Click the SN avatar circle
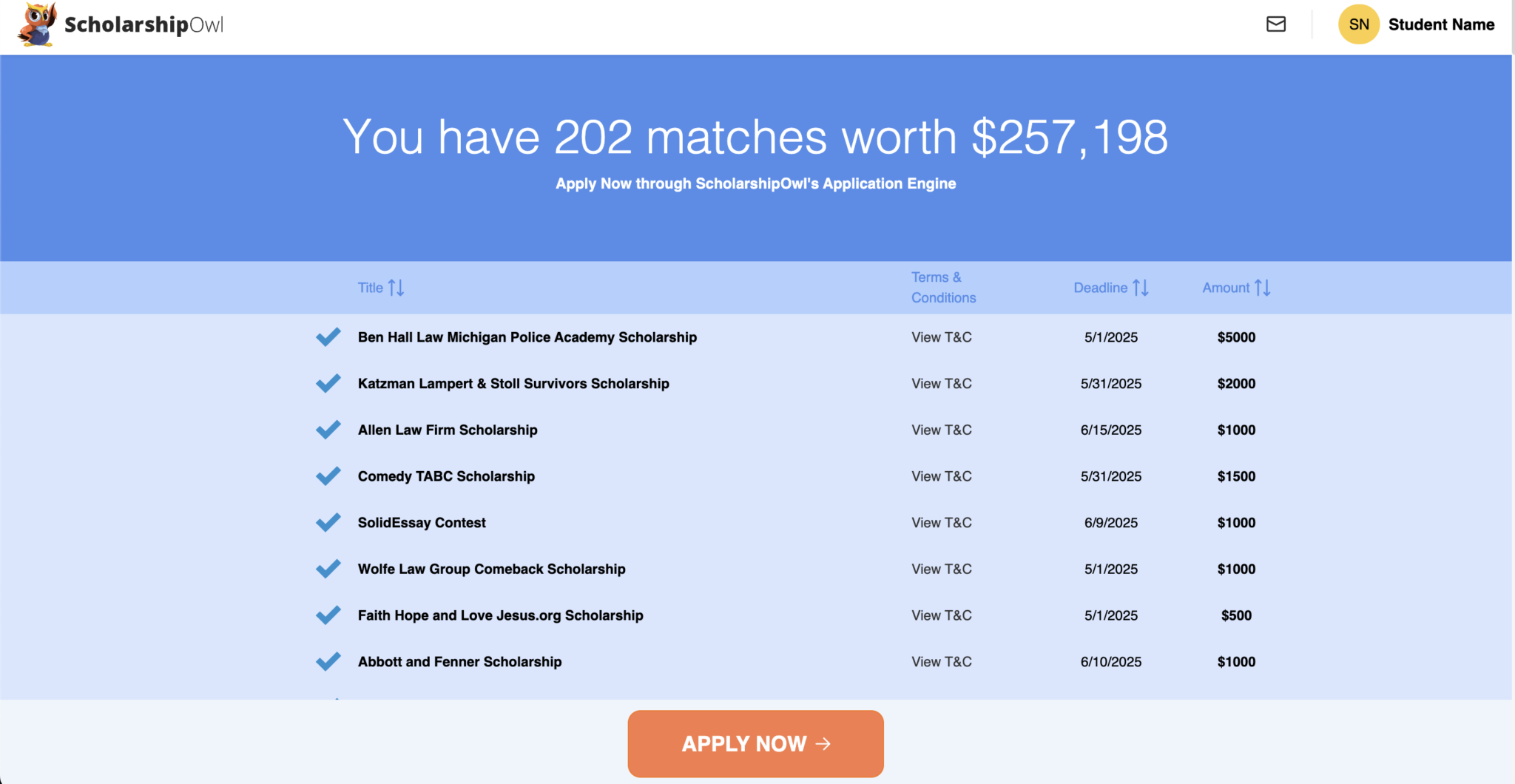 point(1359,24)
